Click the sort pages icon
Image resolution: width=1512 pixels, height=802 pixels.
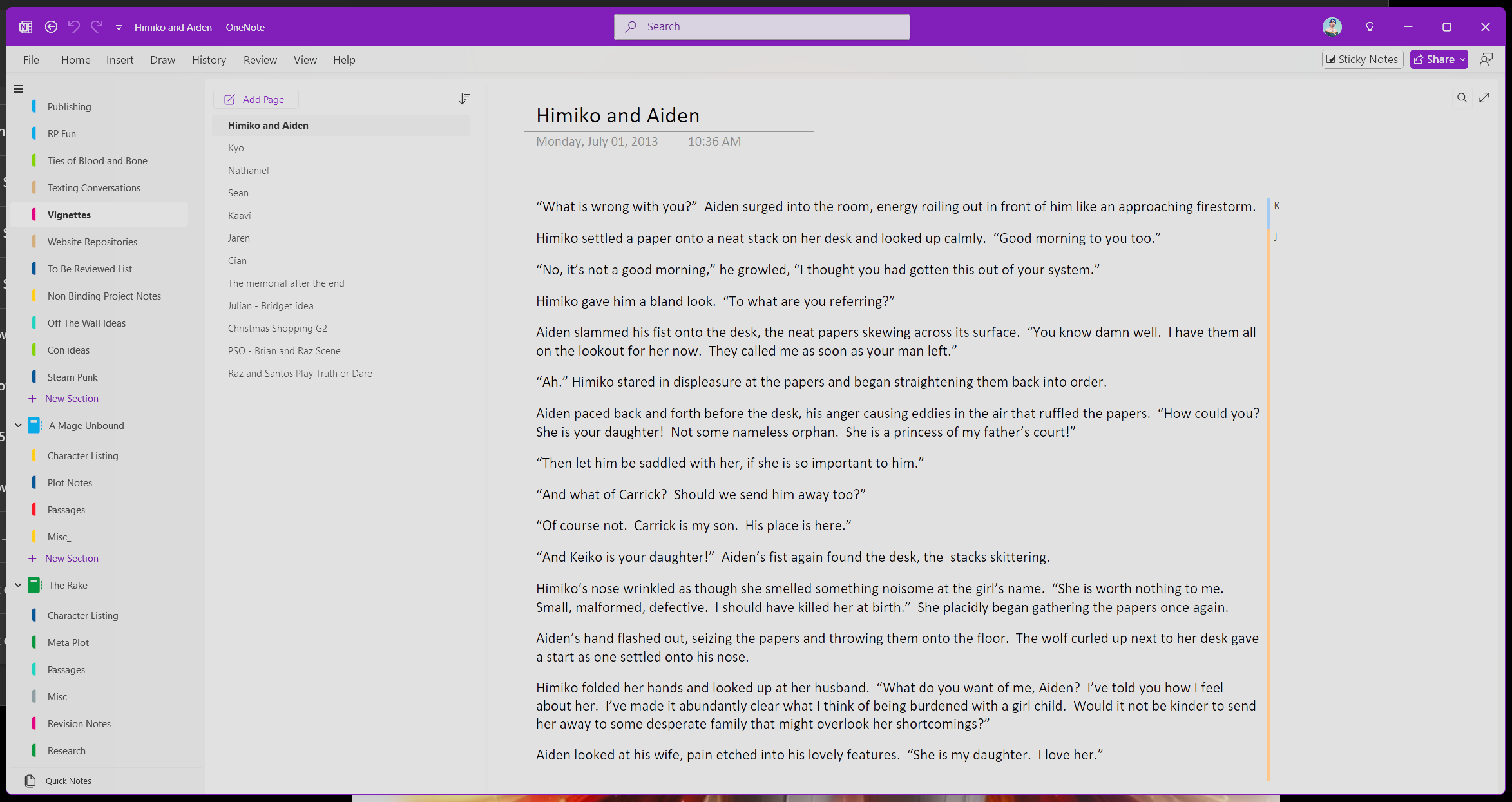464,99
